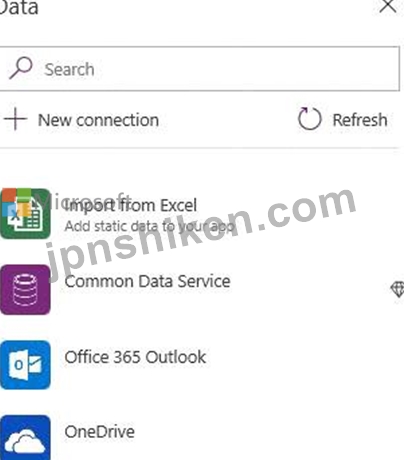404x460 pixels.
Task: Click into the Search field
Action: (x=200, y=69)
